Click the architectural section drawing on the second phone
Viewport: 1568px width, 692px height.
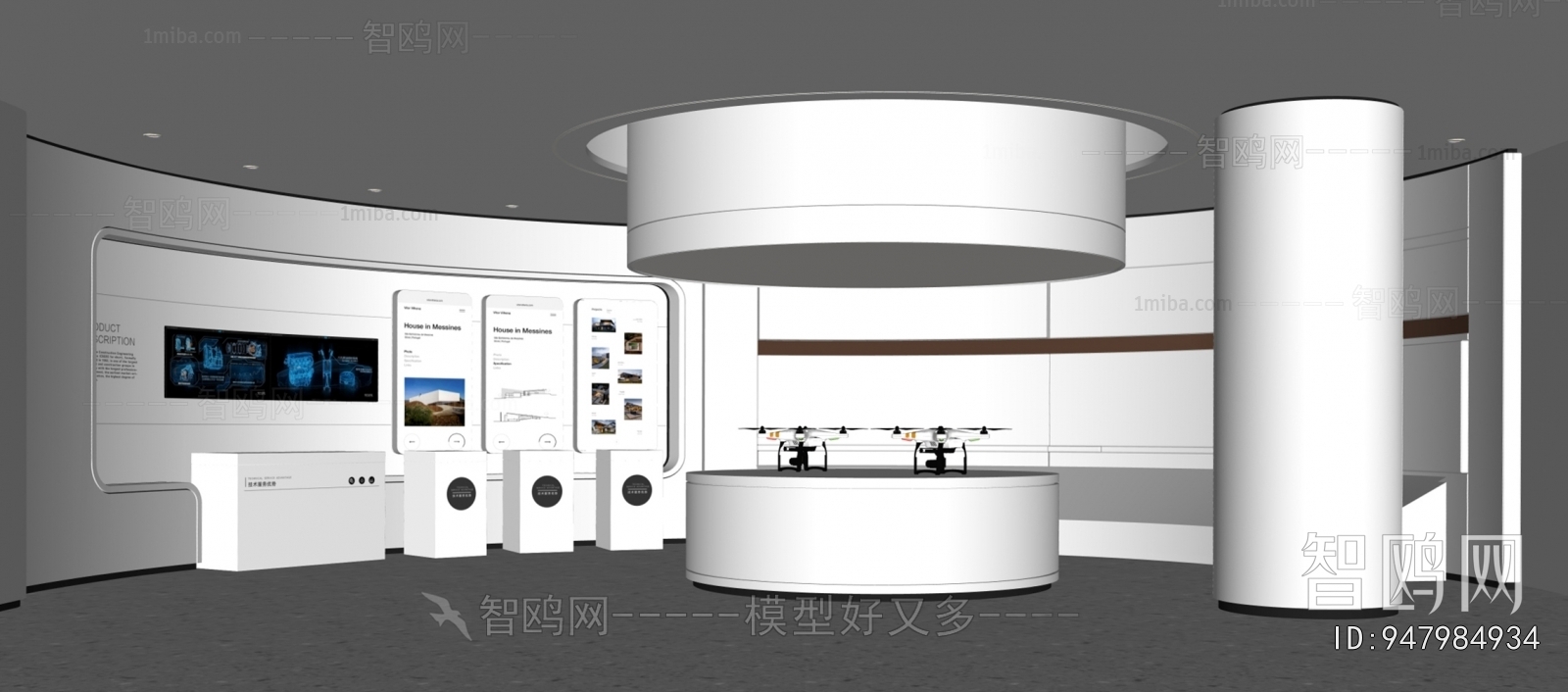[520, 396]
